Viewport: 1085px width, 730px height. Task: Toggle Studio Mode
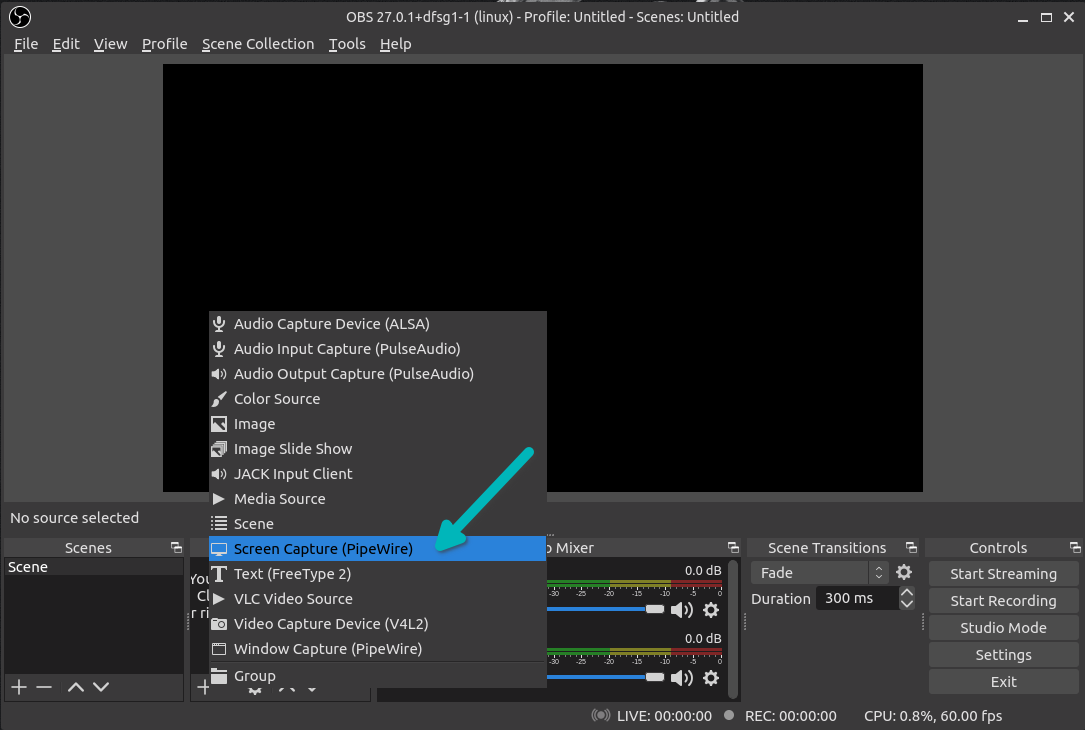click(x=1003, y=627)
